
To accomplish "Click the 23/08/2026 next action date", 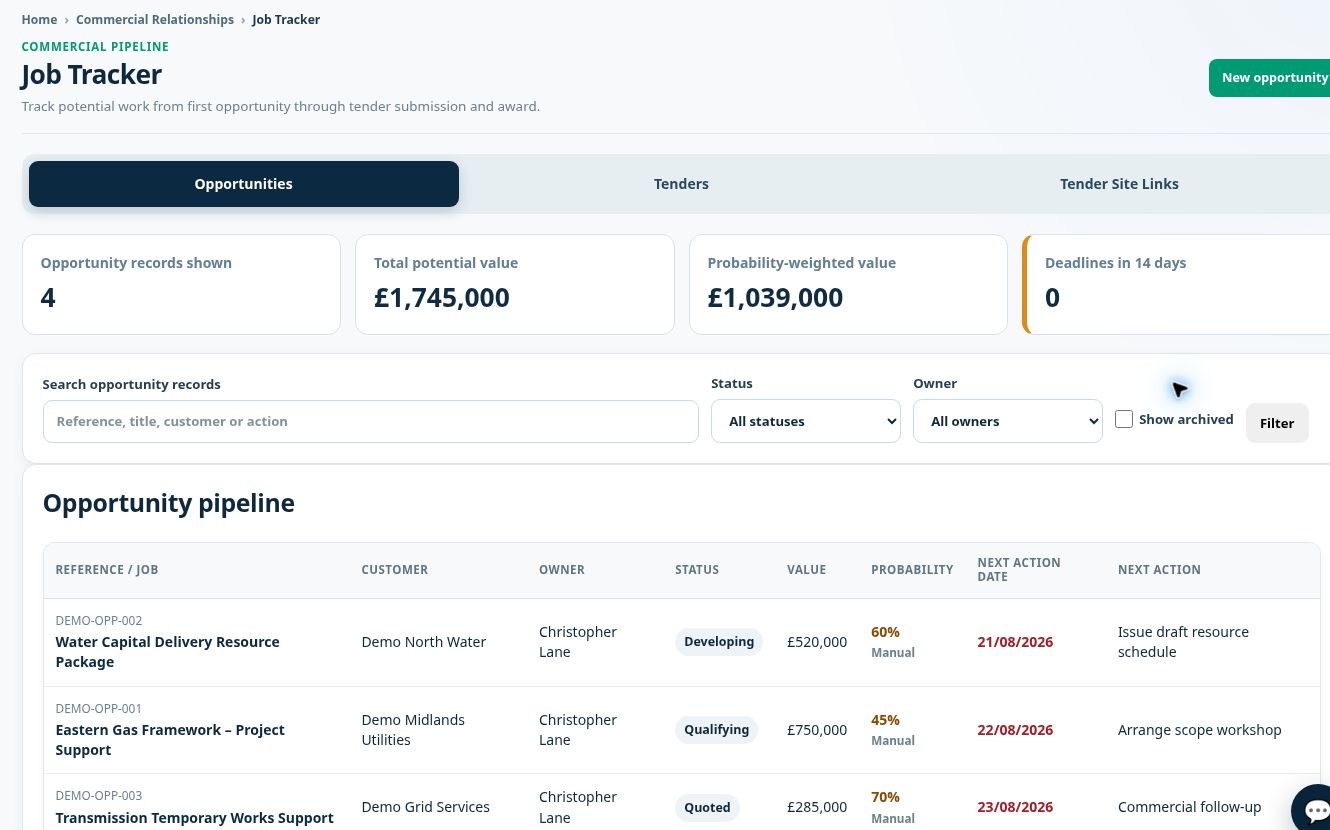I will [x=1015, y=807].
